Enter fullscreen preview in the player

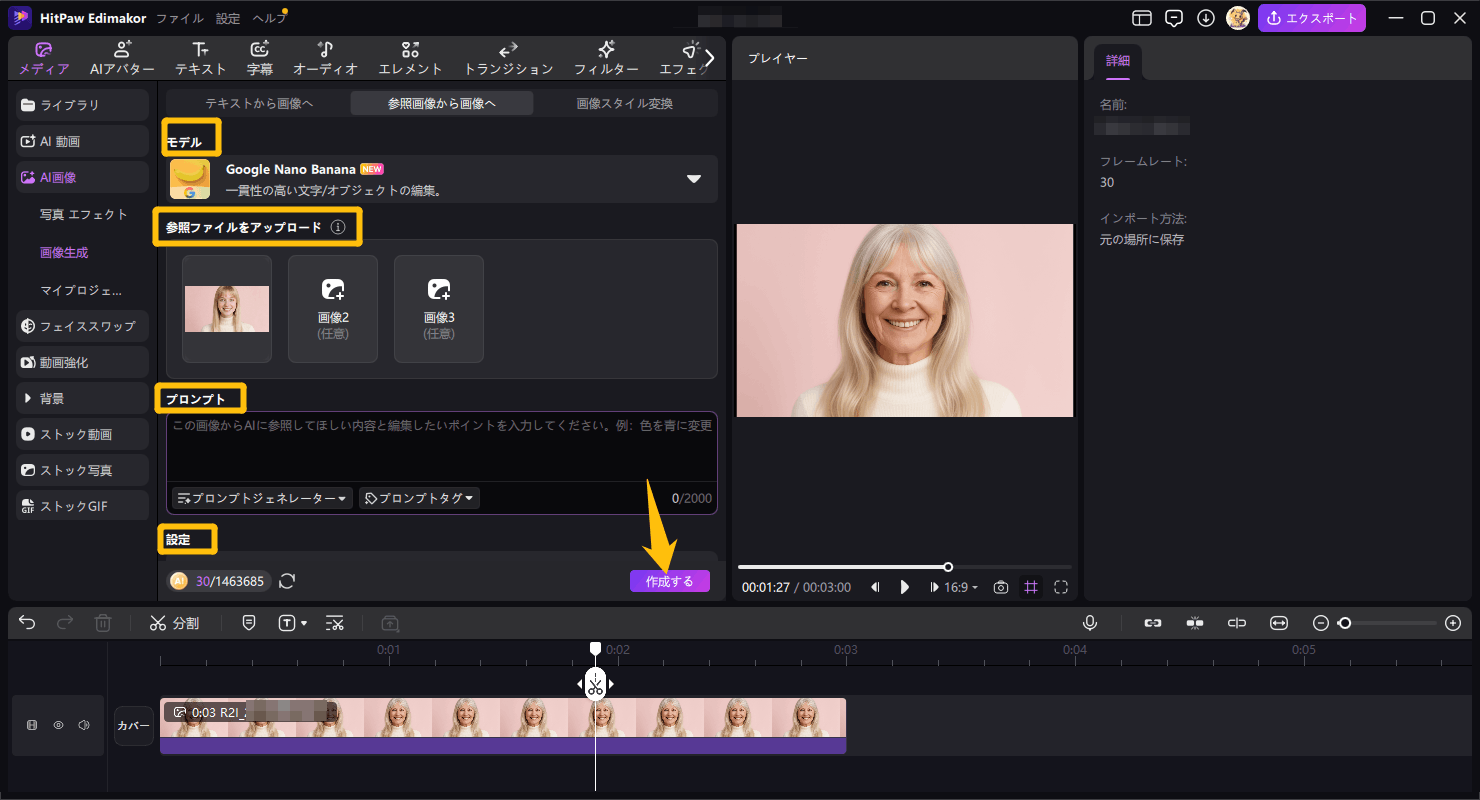[x=1061, y=587]
